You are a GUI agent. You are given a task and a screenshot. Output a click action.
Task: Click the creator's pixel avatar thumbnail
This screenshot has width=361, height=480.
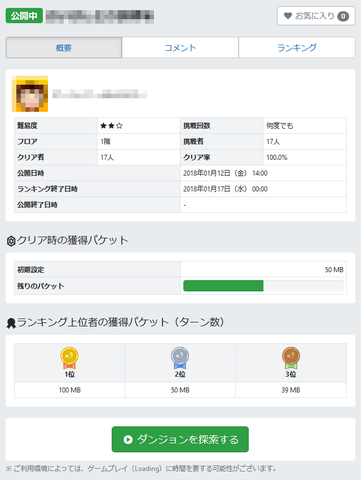click(x=30, y=94)
